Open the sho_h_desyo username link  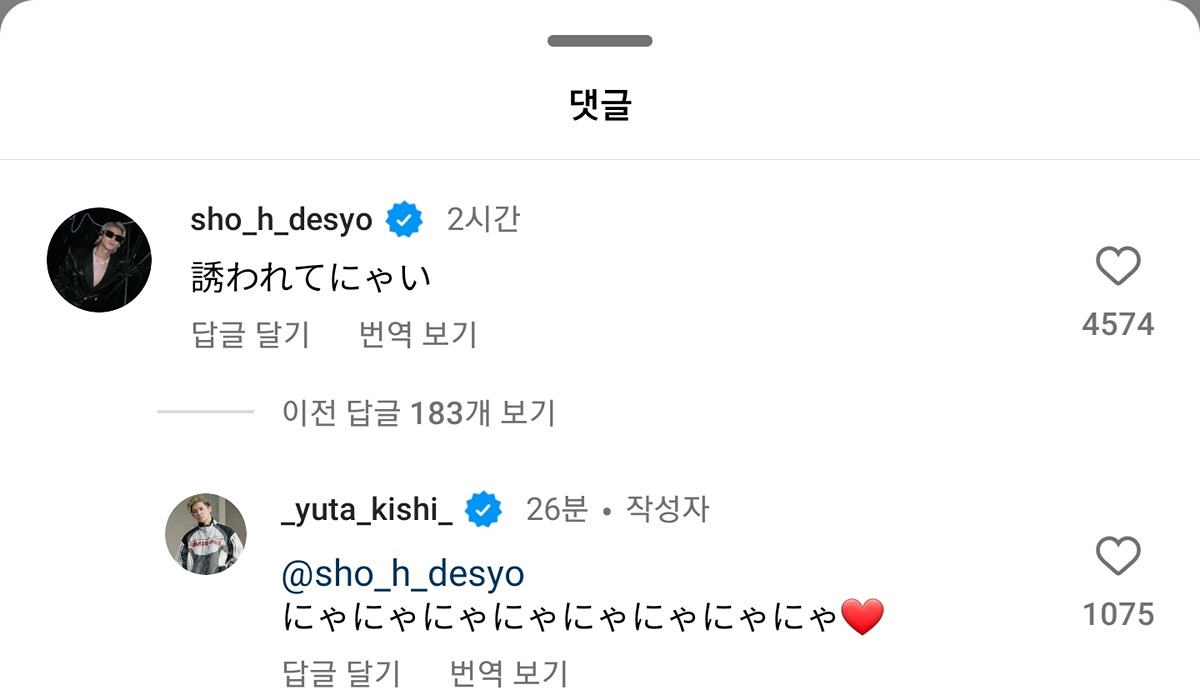tap(281, 220)
